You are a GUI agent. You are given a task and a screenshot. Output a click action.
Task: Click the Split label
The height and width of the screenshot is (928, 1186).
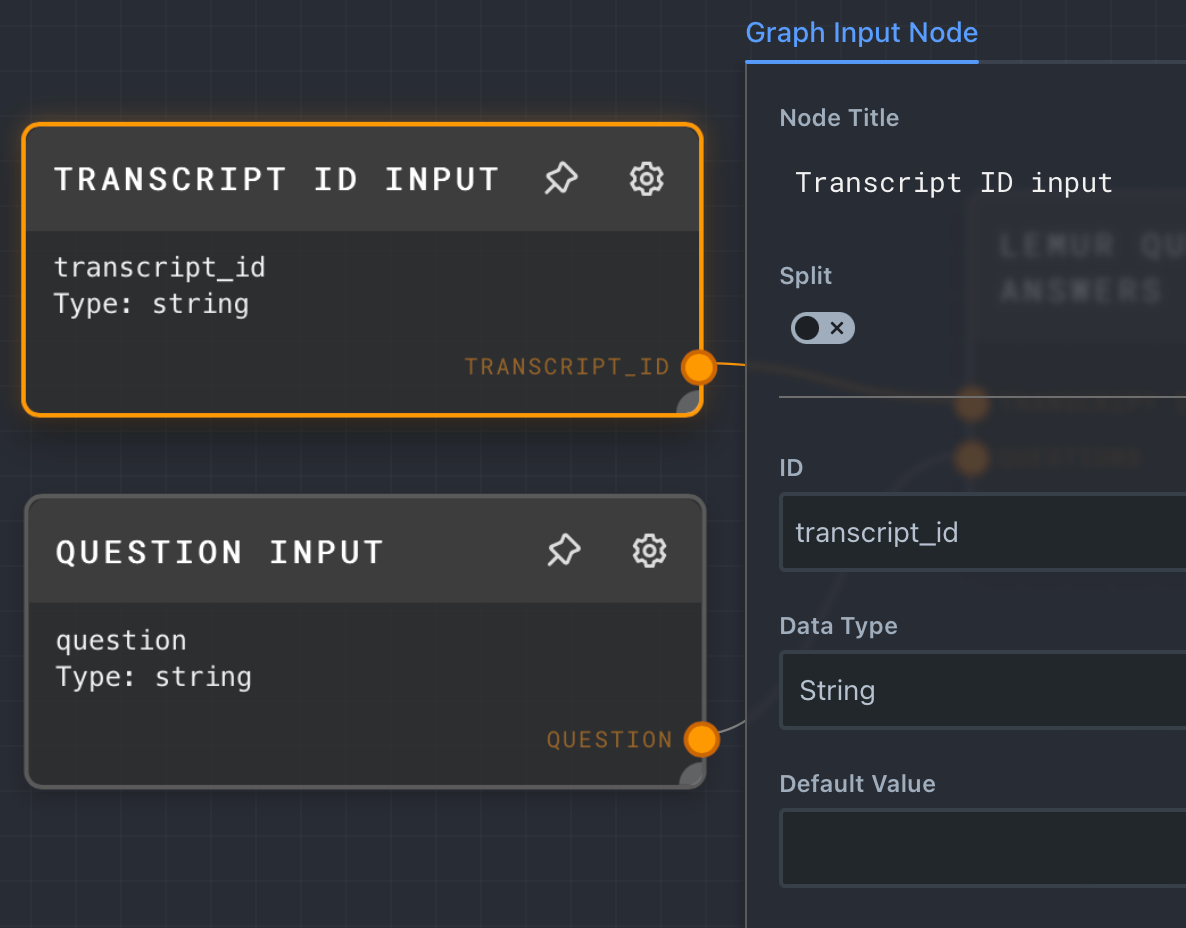(806, 276)
